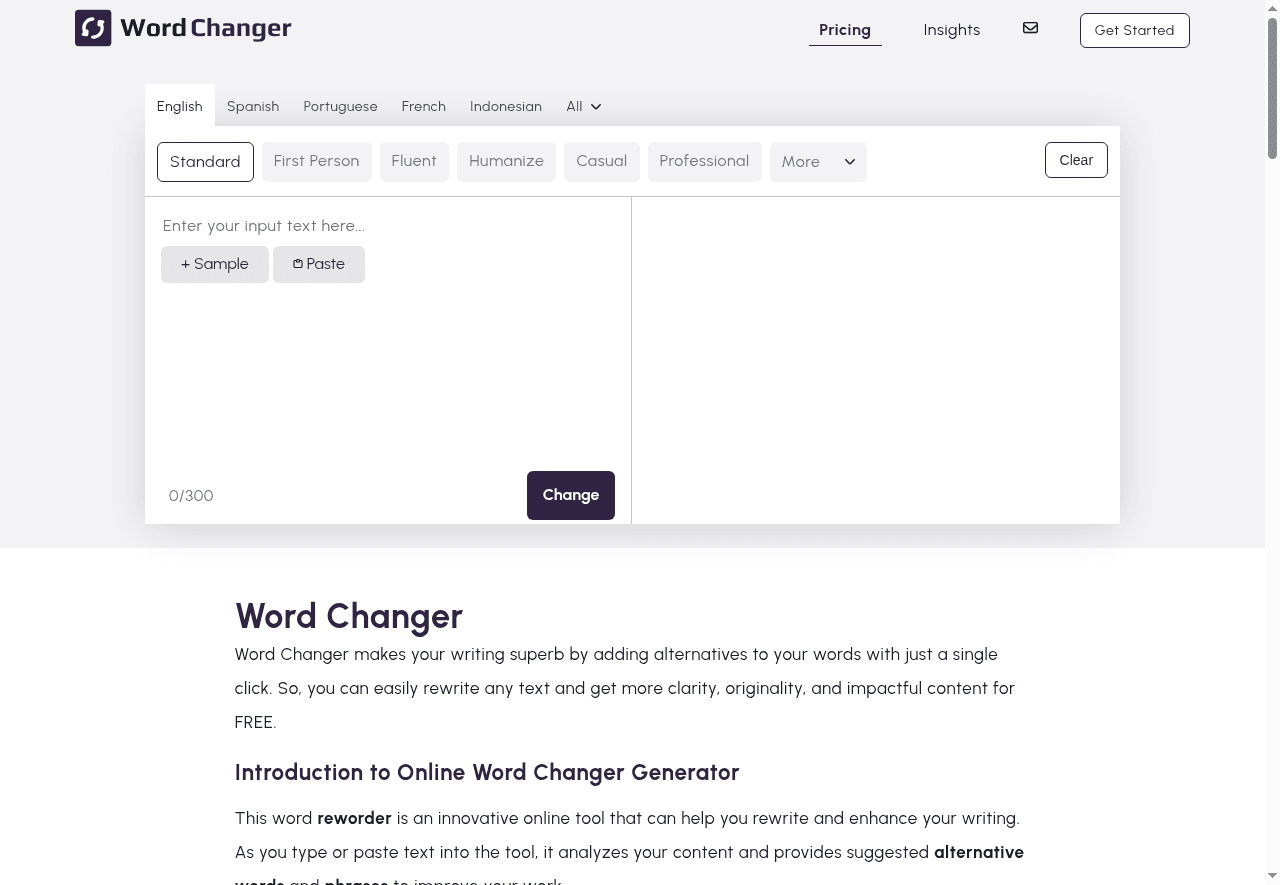1280x885 pixels.
Task: Open the Pricing page
Action: (x=844, y=30)
